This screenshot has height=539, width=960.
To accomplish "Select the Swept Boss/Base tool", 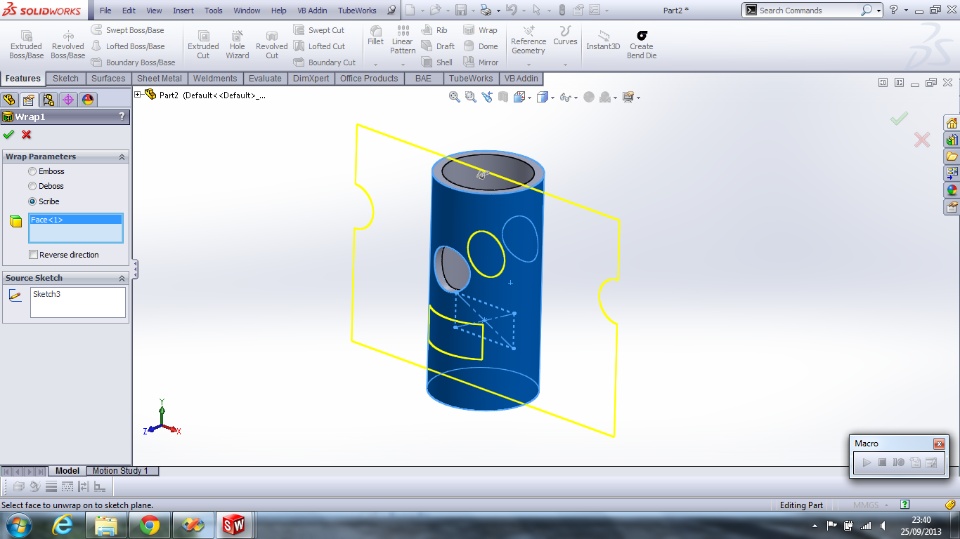I will [128, 30].
